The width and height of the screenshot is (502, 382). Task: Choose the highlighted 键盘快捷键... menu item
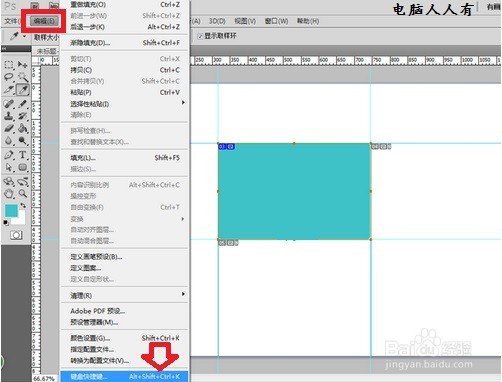pyautogui.click(x=124, y=377)
